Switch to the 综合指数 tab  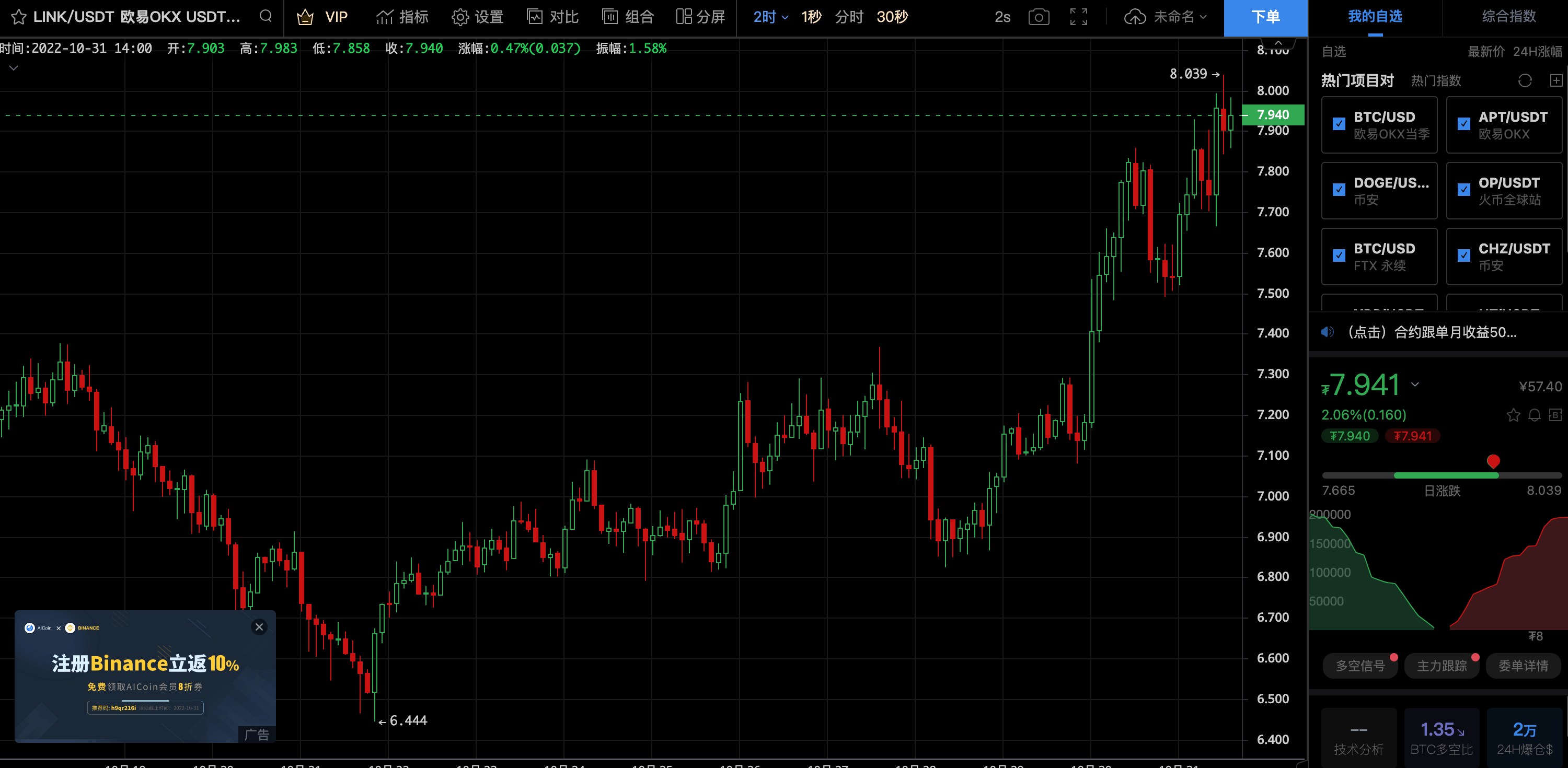click(x=1508, y=17)
